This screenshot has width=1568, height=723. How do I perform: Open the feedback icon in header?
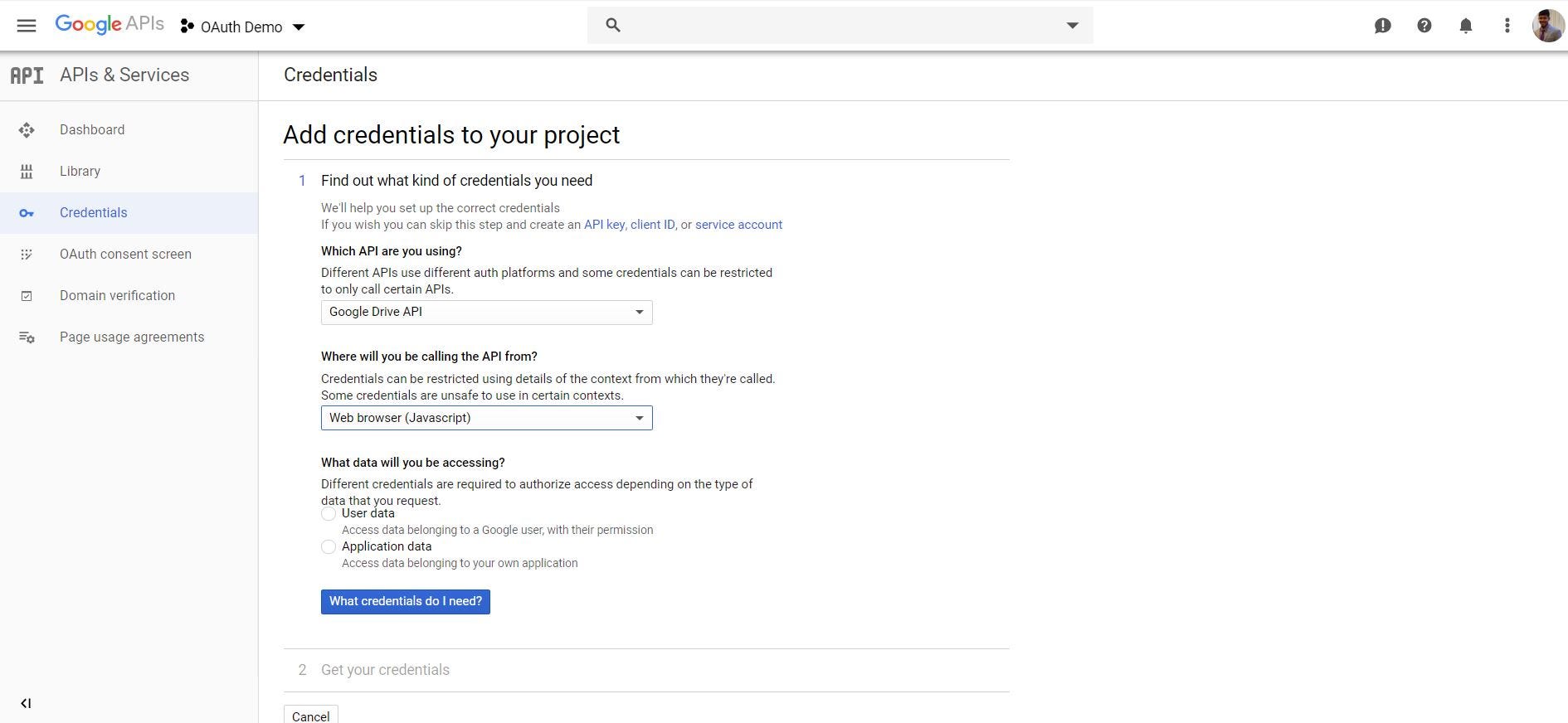(1383, 26)
